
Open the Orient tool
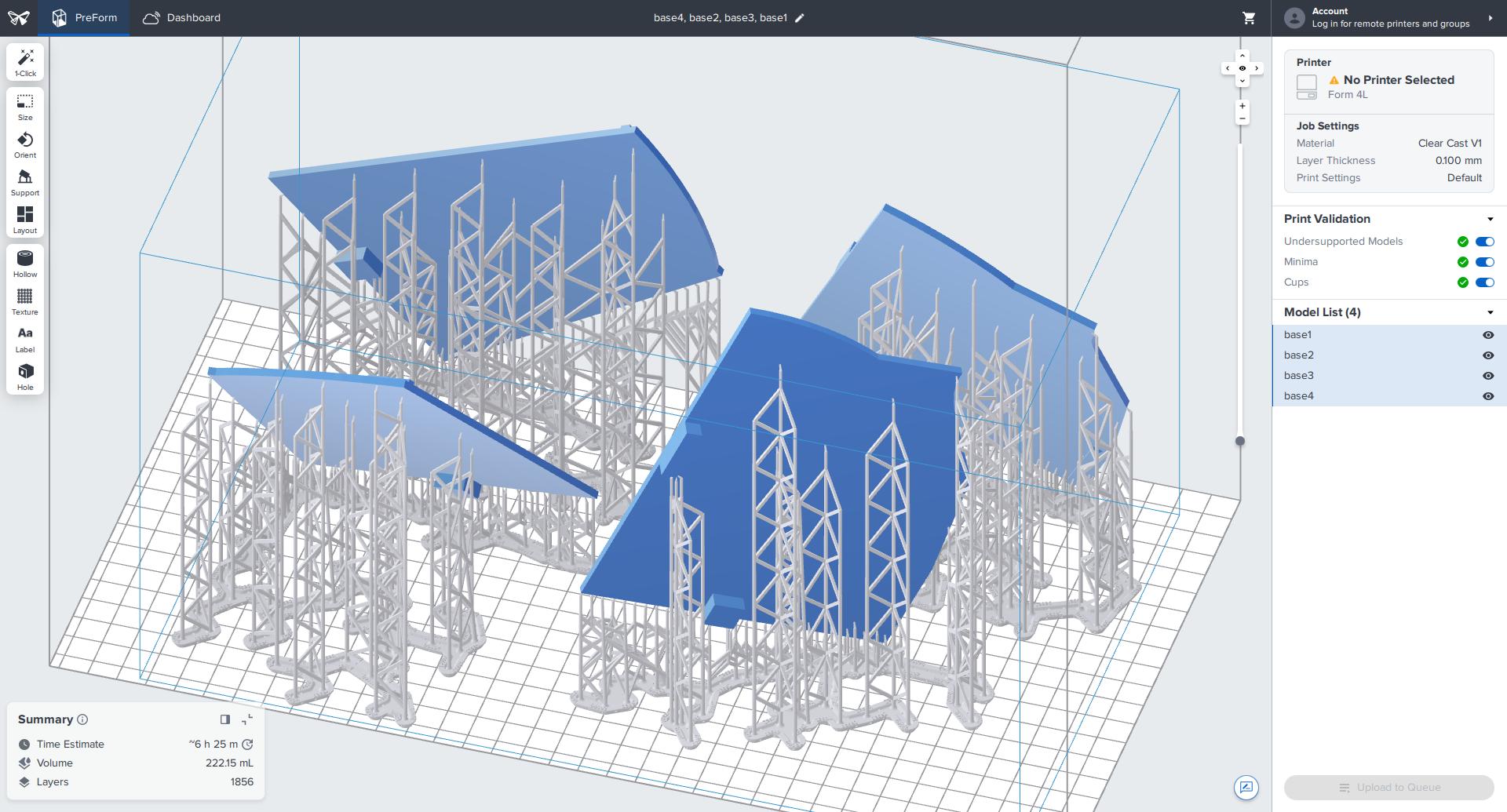tap(25, 145)
